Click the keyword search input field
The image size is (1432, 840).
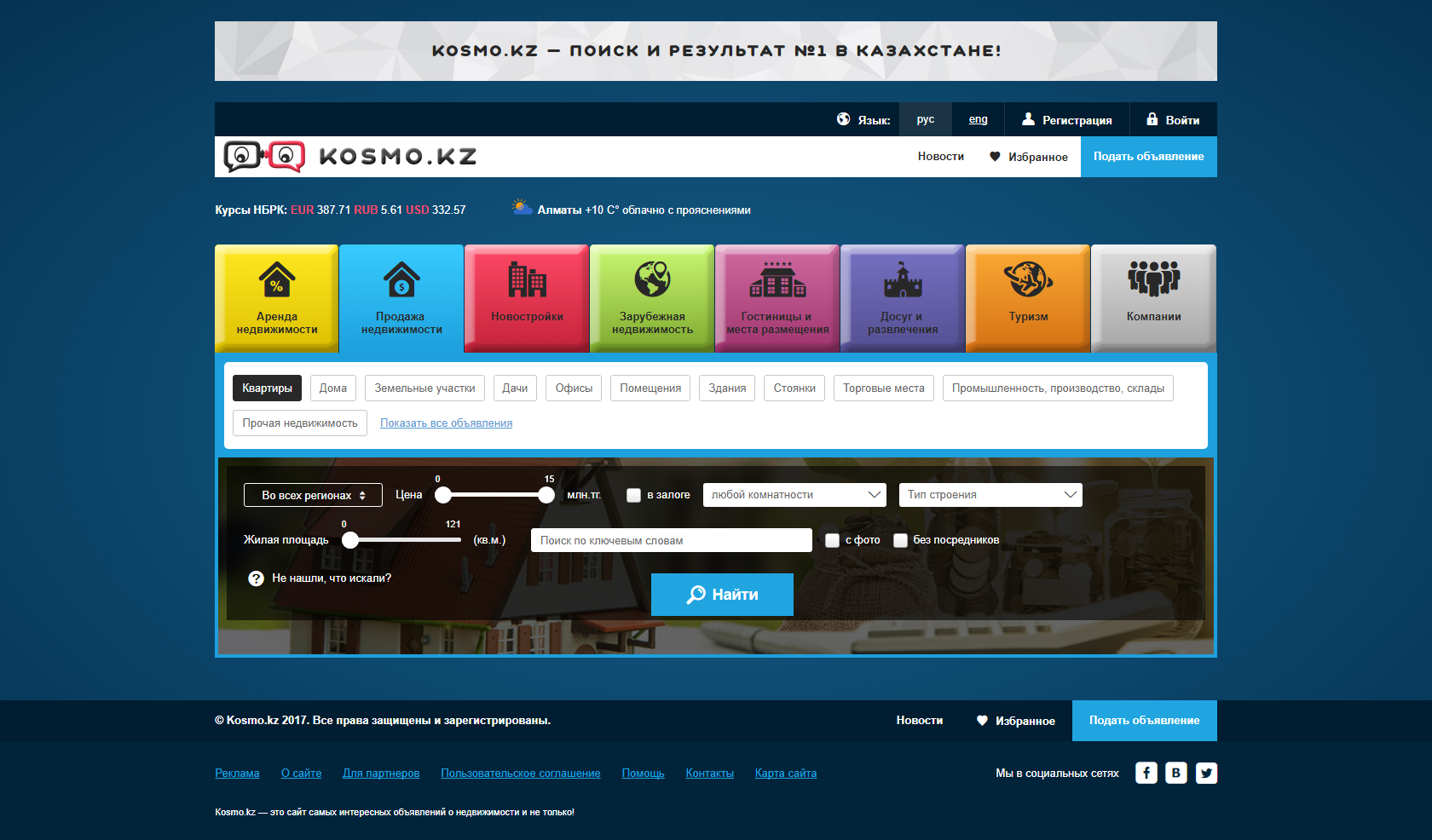click(672, 540)
